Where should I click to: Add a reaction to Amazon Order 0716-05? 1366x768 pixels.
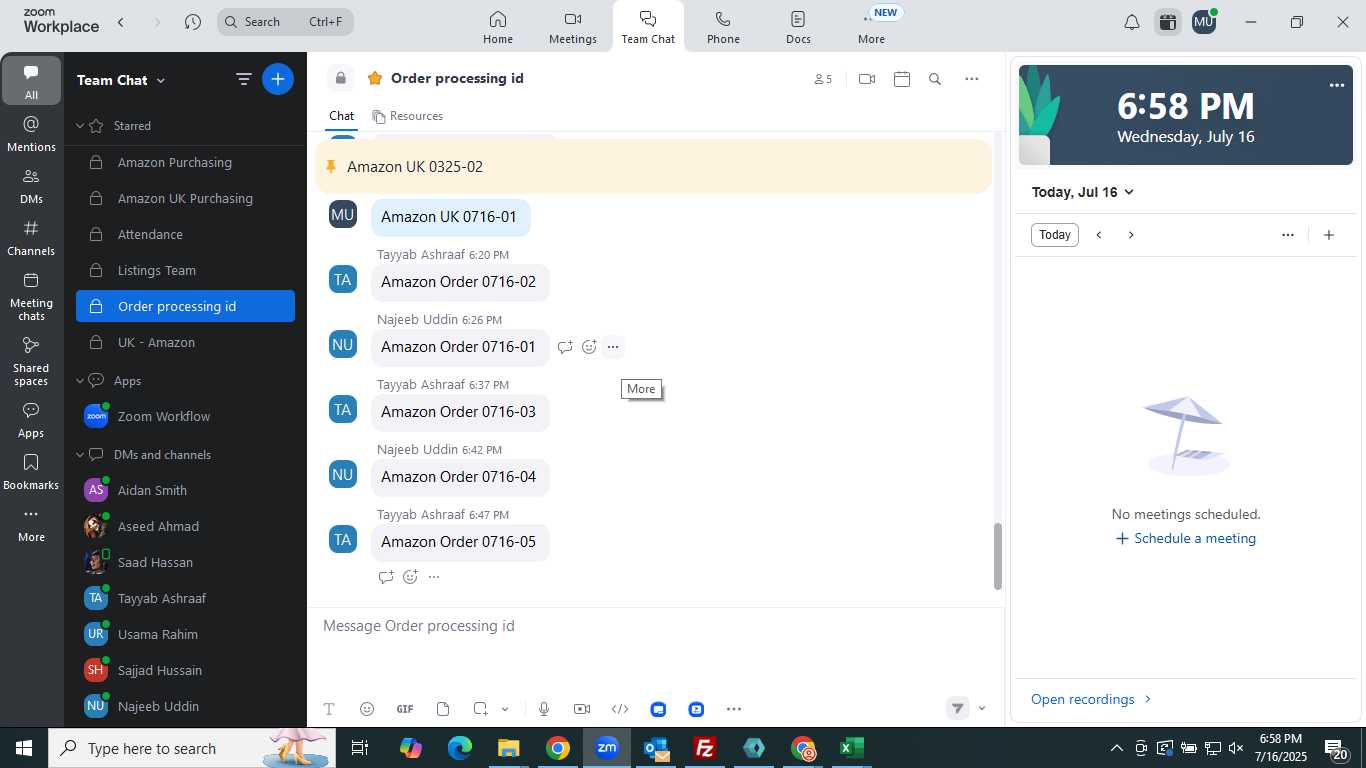tap(410, 577)
